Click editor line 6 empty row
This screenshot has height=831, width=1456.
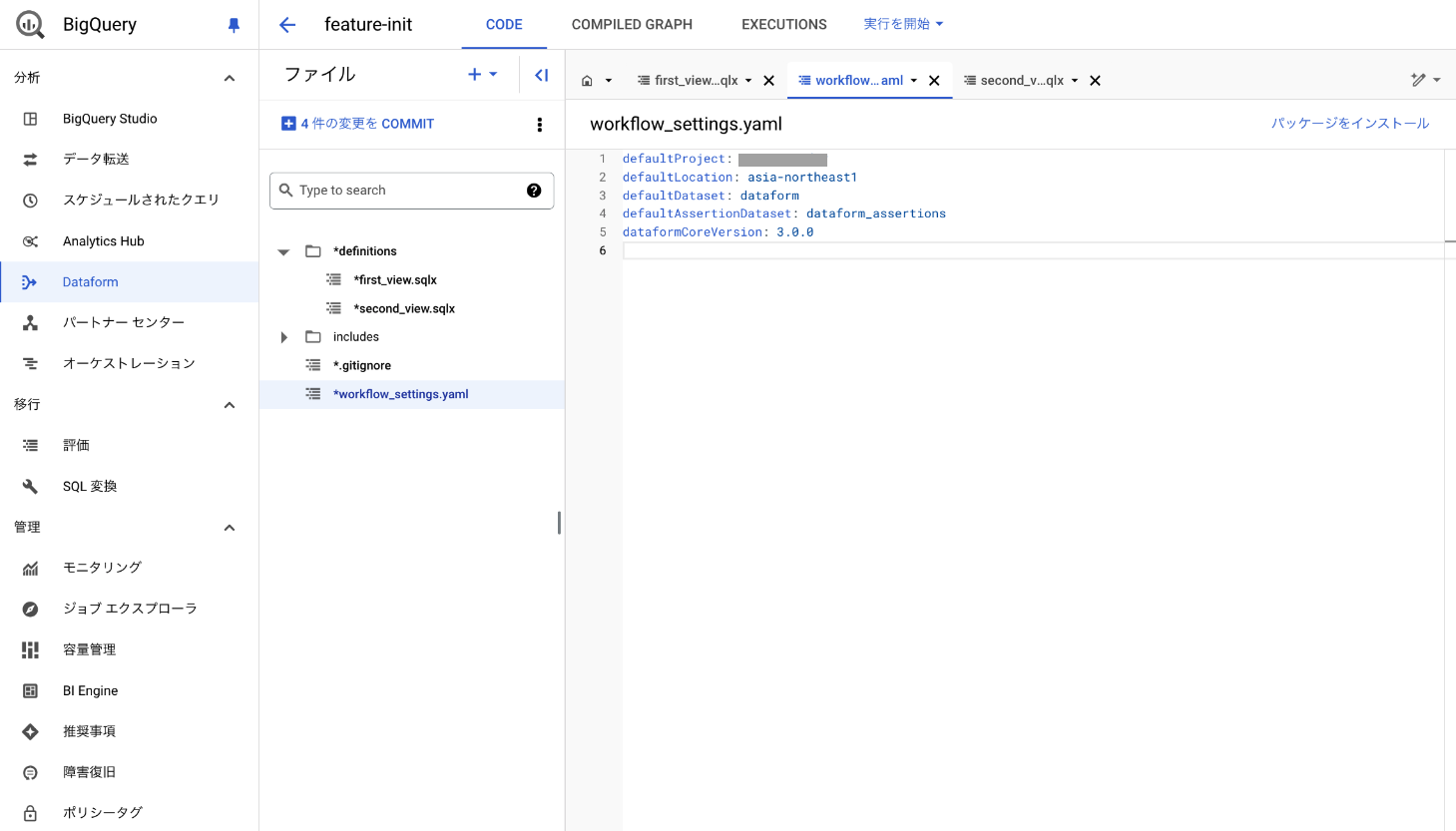(1033, 250)
